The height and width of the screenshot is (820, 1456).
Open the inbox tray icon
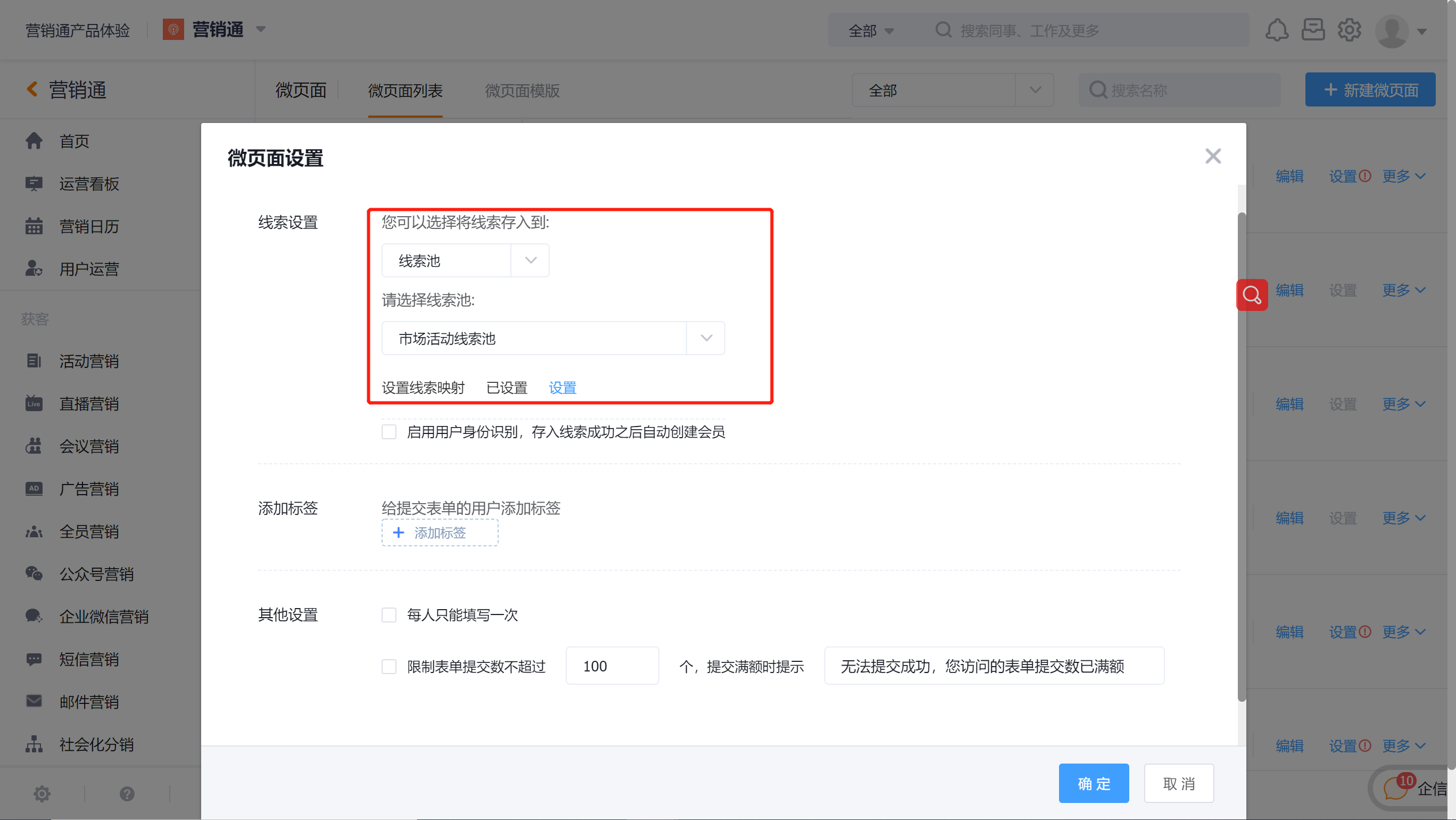[1312, 30]
